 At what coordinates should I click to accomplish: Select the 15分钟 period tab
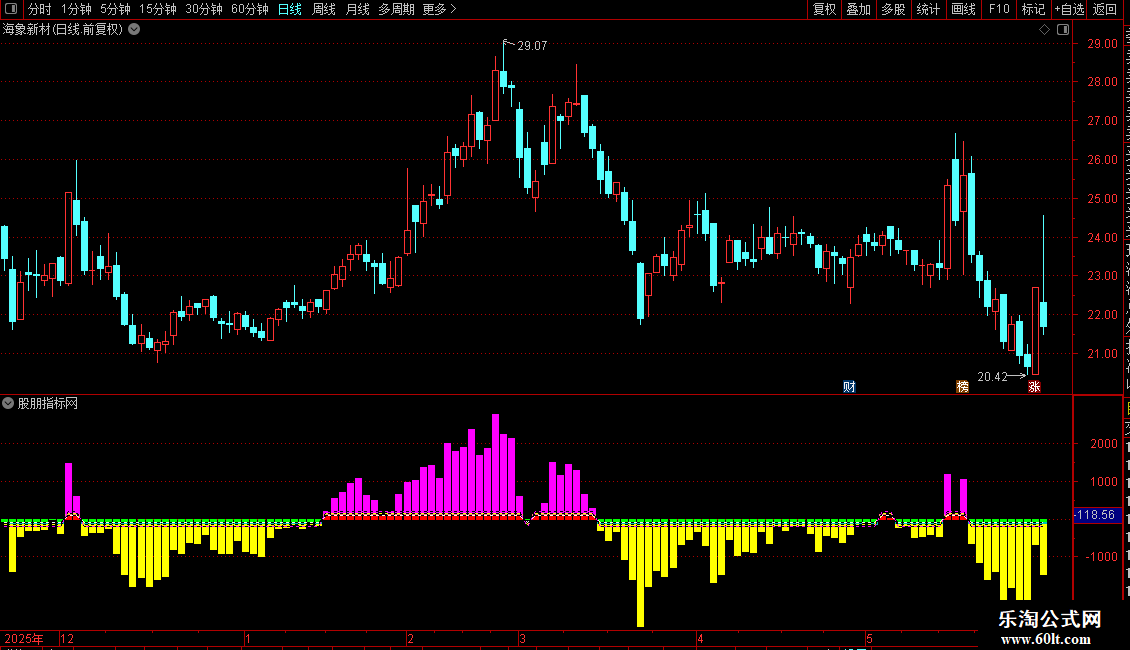tap(158, 9)
